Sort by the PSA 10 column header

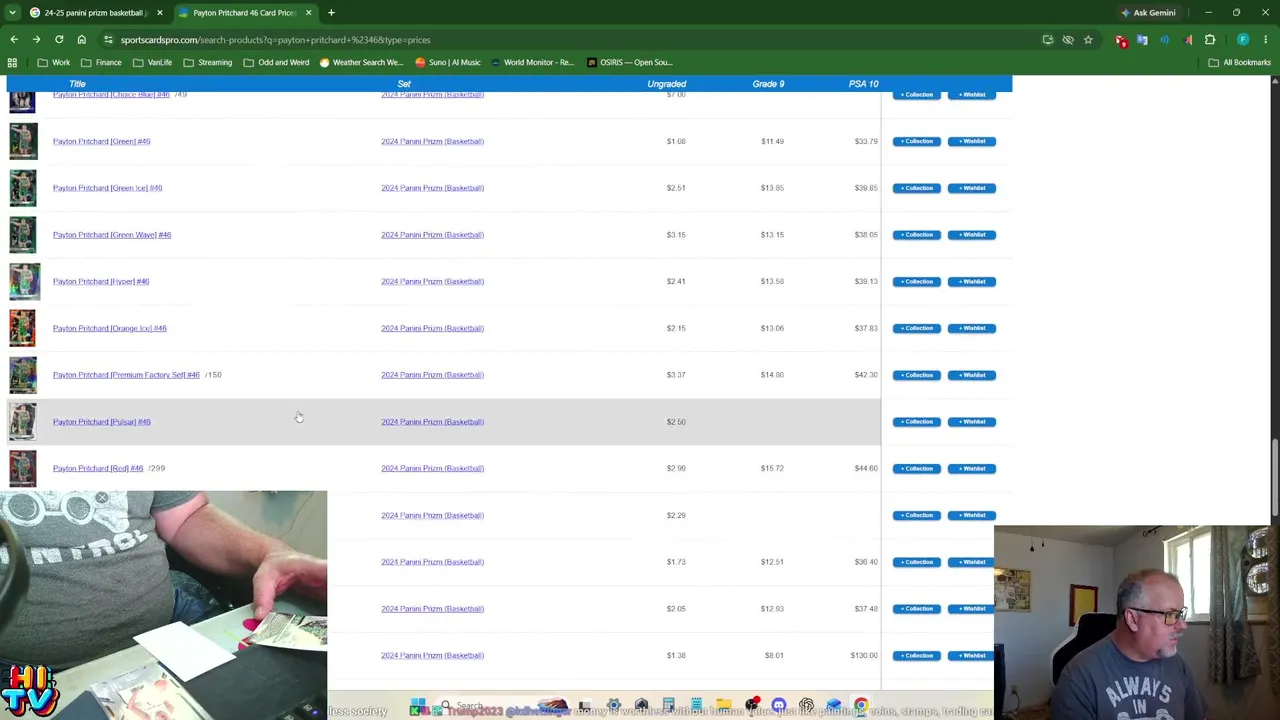point(863,84)
